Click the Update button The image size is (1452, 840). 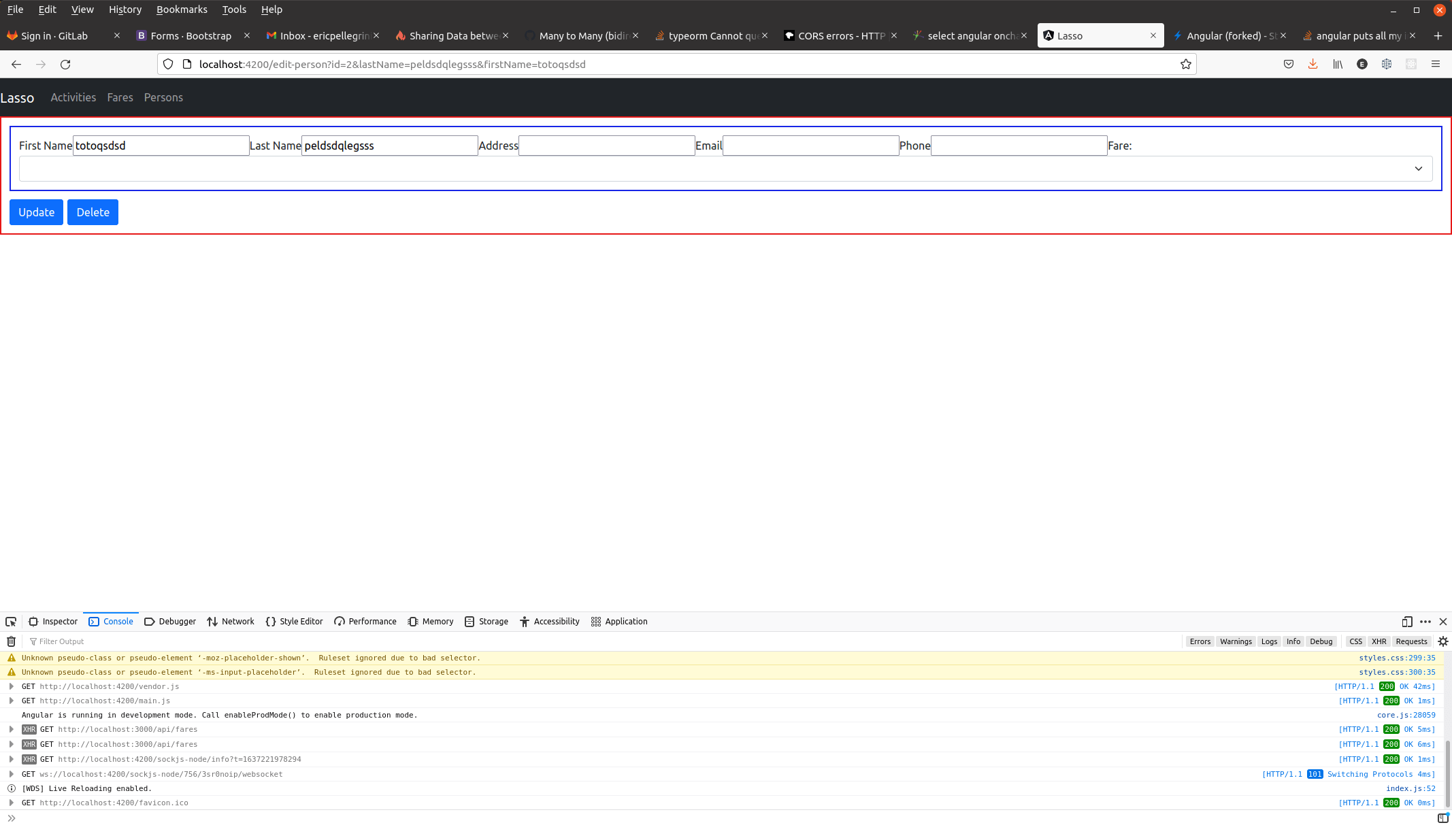point(36,212)
